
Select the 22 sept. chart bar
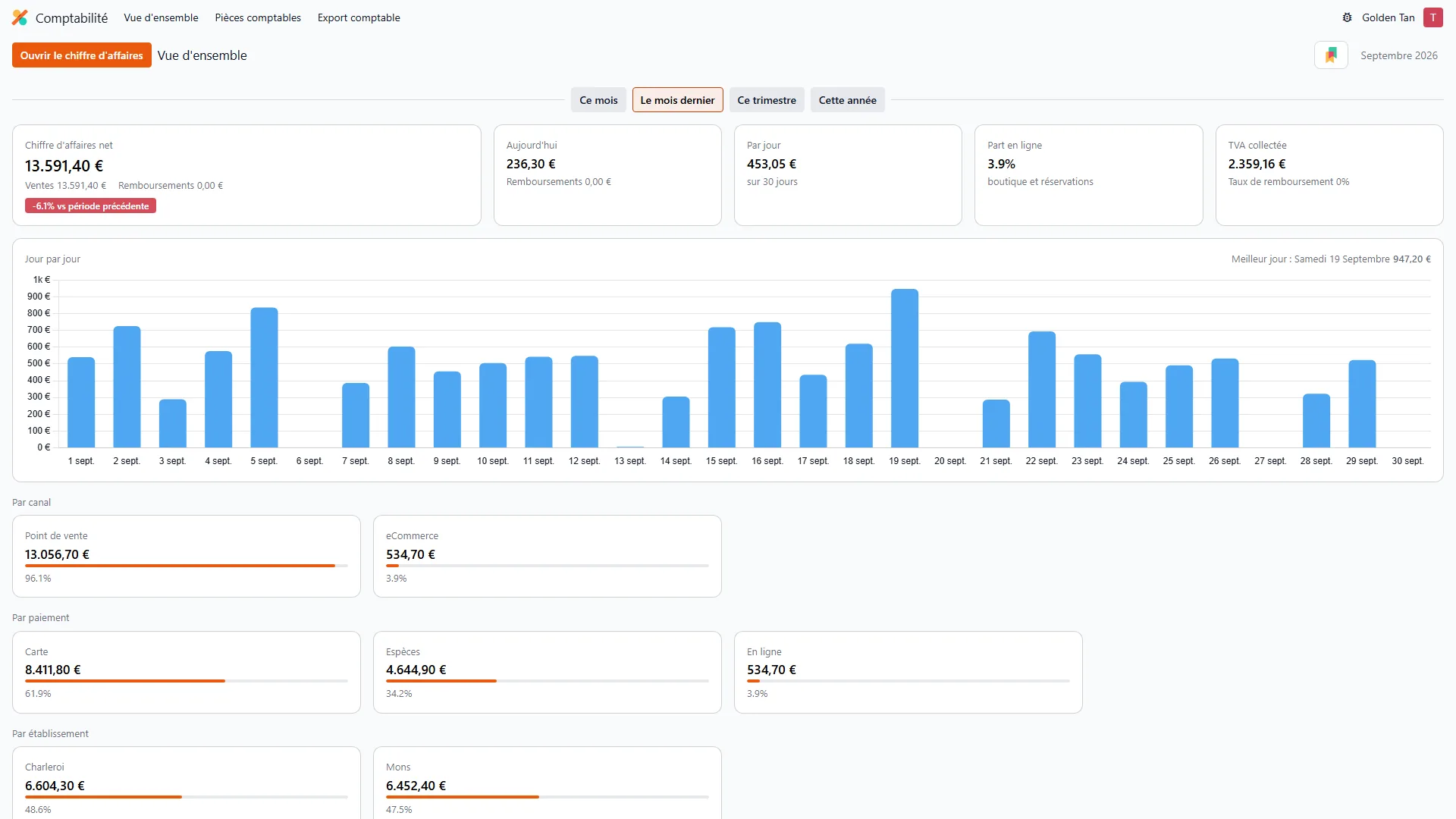coord(1041,390)
